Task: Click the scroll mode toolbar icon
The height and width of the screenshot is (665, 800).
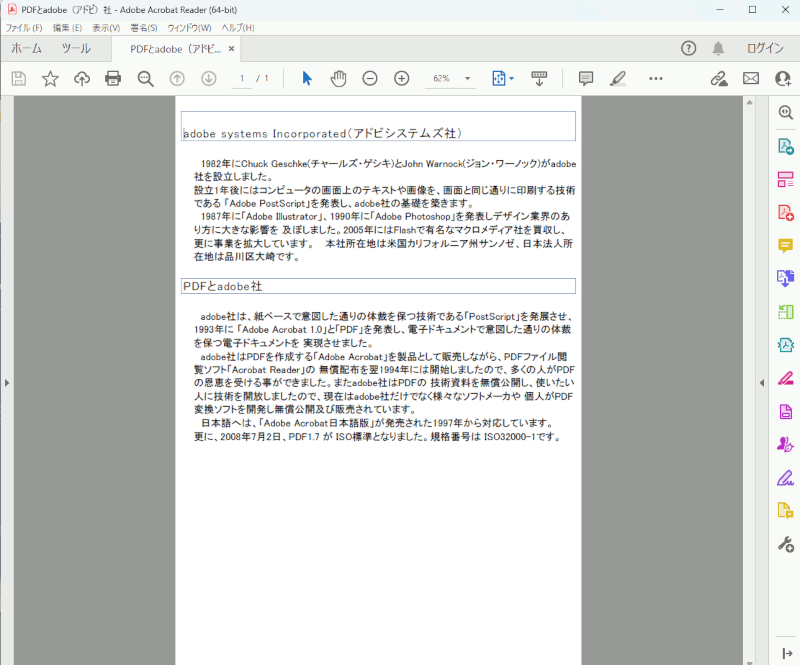Action: (x=539, y=79)
